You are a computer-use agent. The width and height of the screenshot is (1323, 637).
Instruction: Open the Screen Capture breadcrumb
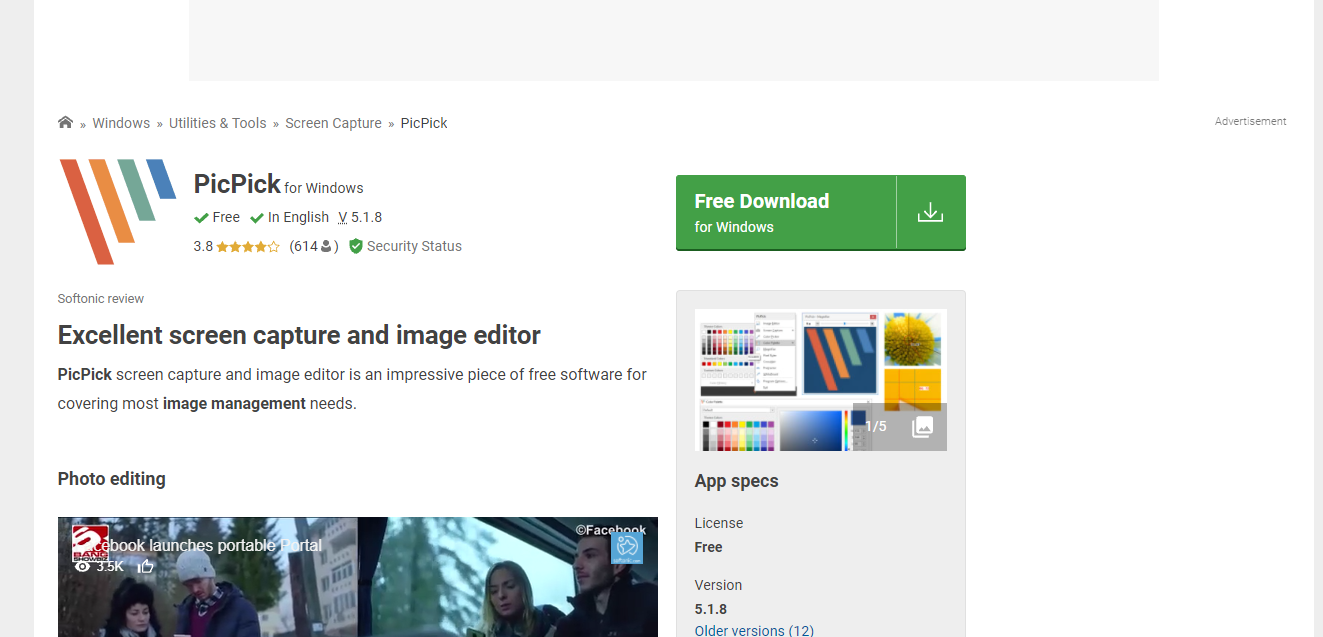pos(333,123)
